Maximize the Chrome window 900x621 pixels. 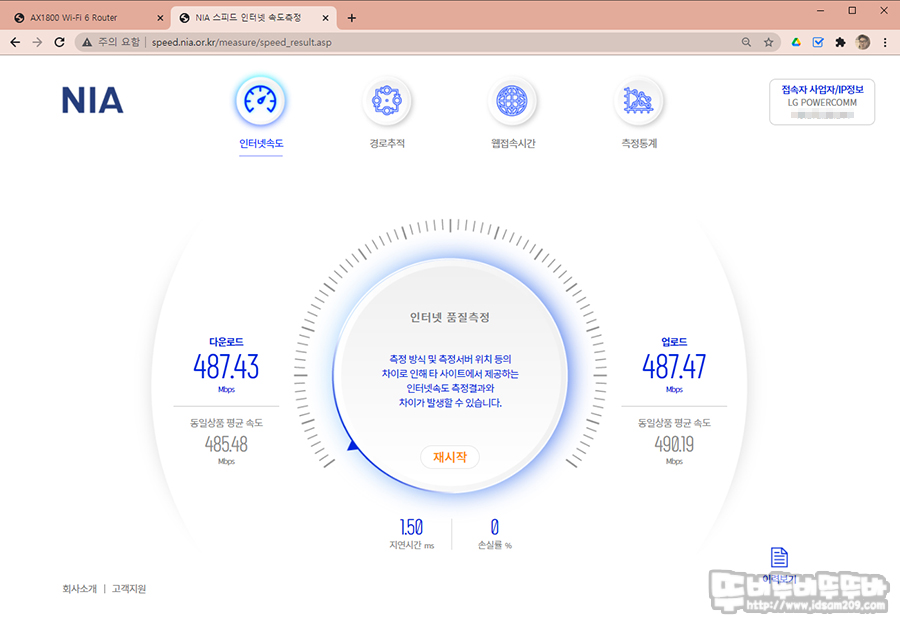tap(852, 10)
